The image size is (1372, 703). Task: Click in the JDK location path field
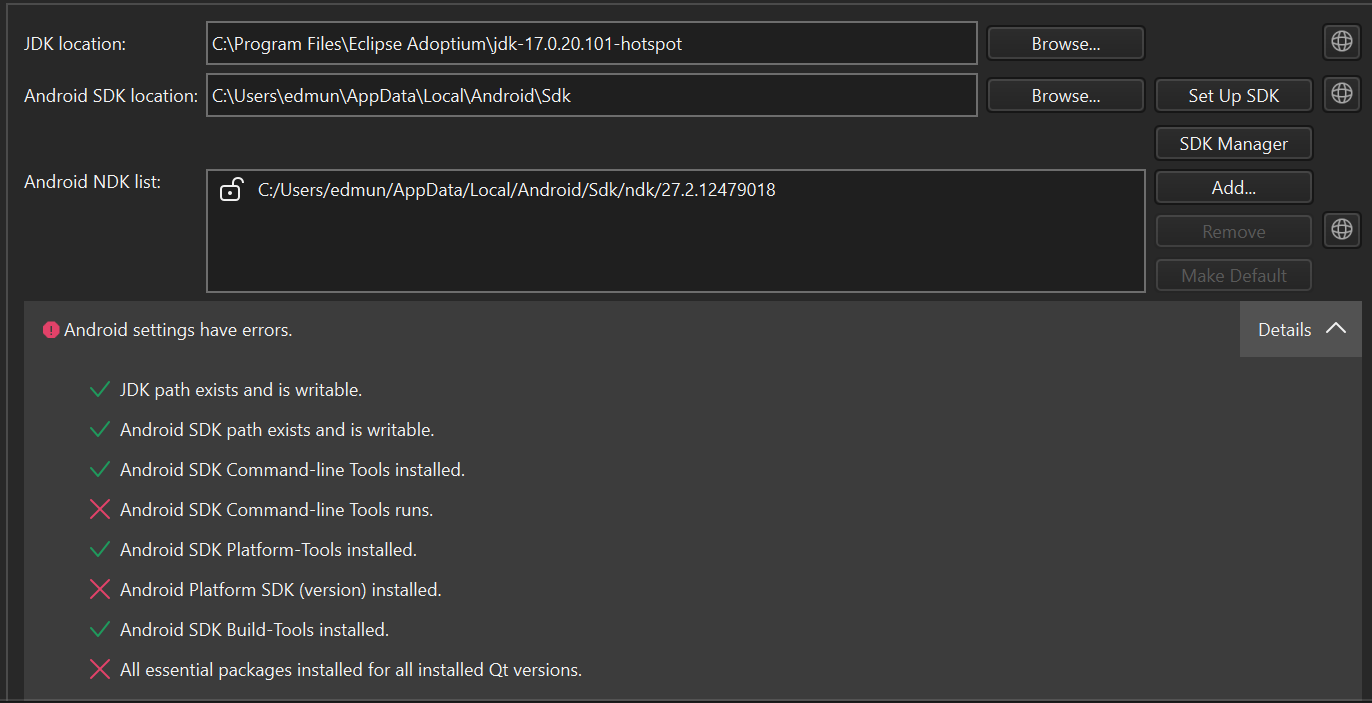[x=592, y=43]
